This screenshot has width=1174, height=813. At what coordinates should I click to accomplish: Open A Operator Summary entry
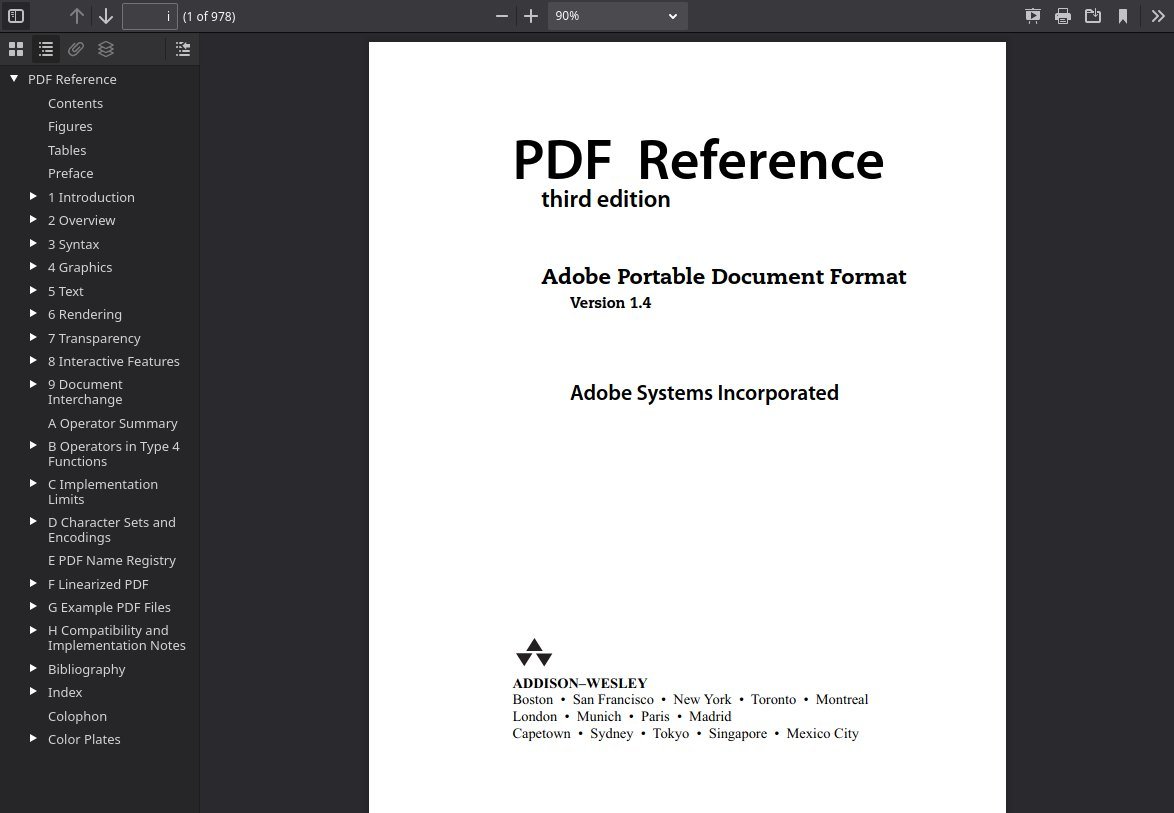(113, 424)
